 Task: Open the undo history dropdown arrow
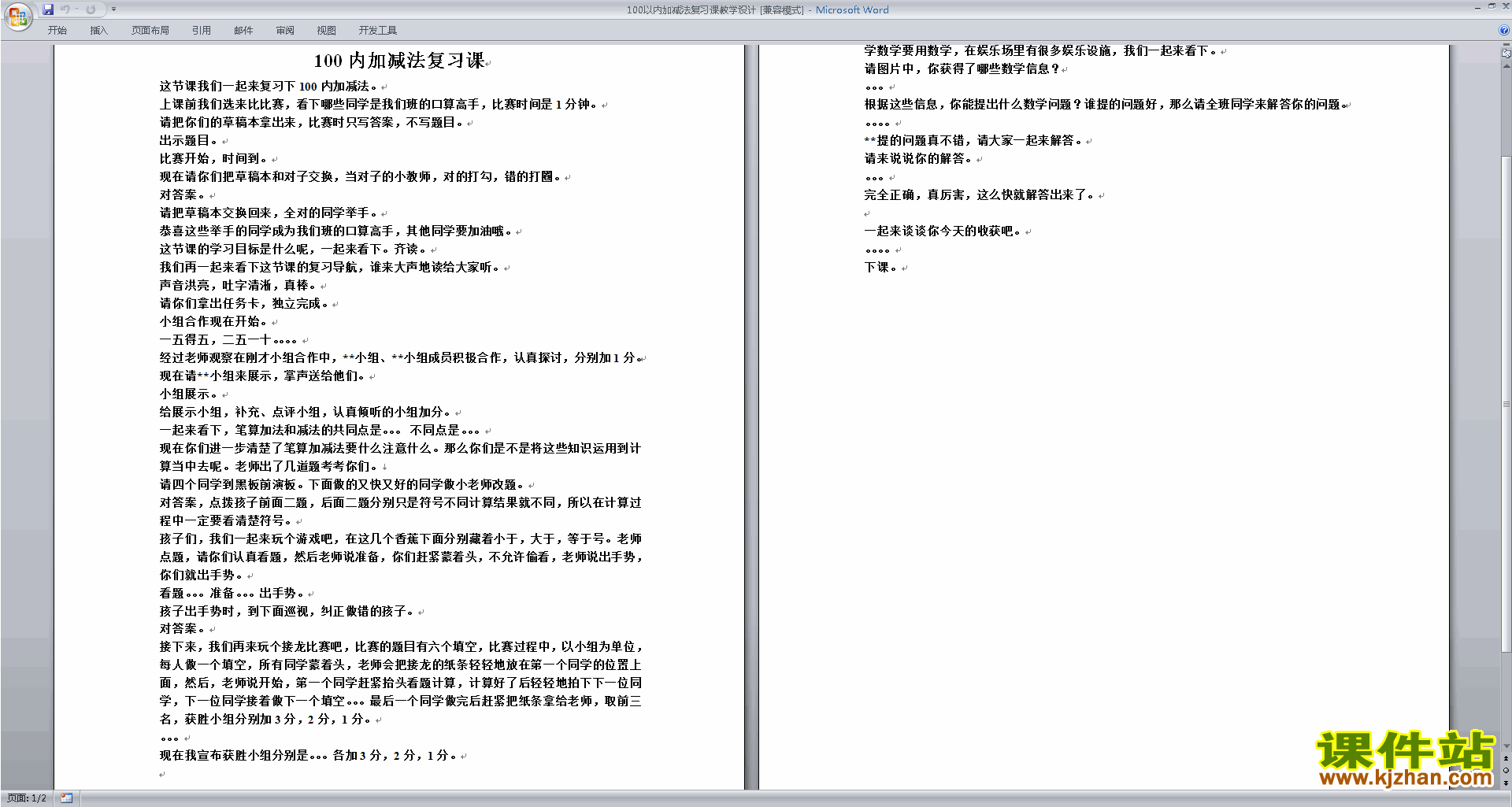coord(76,9)
